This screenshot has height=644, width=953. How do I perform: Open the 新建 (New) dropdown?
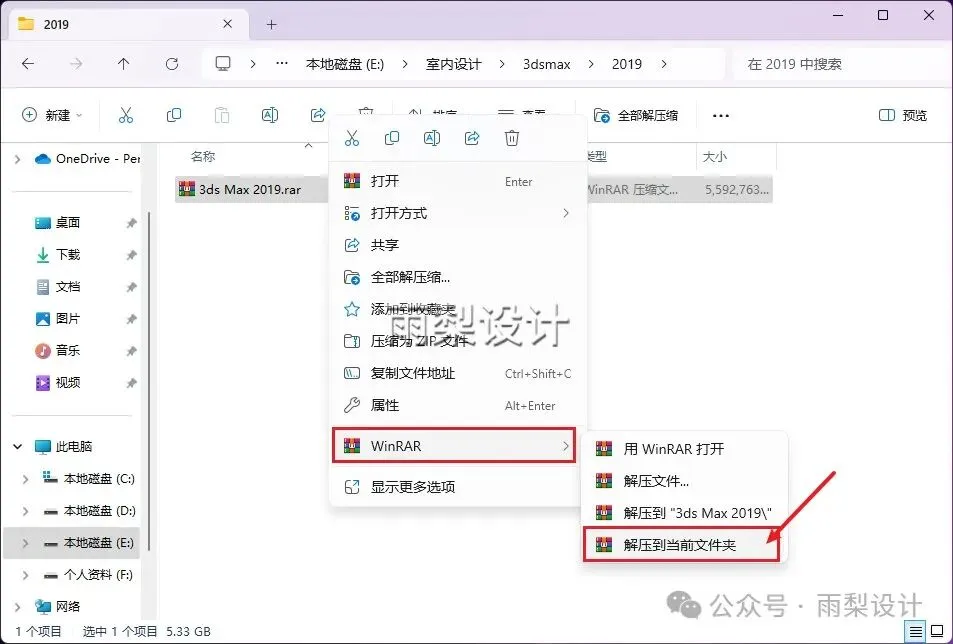click(x=52, y=115)
